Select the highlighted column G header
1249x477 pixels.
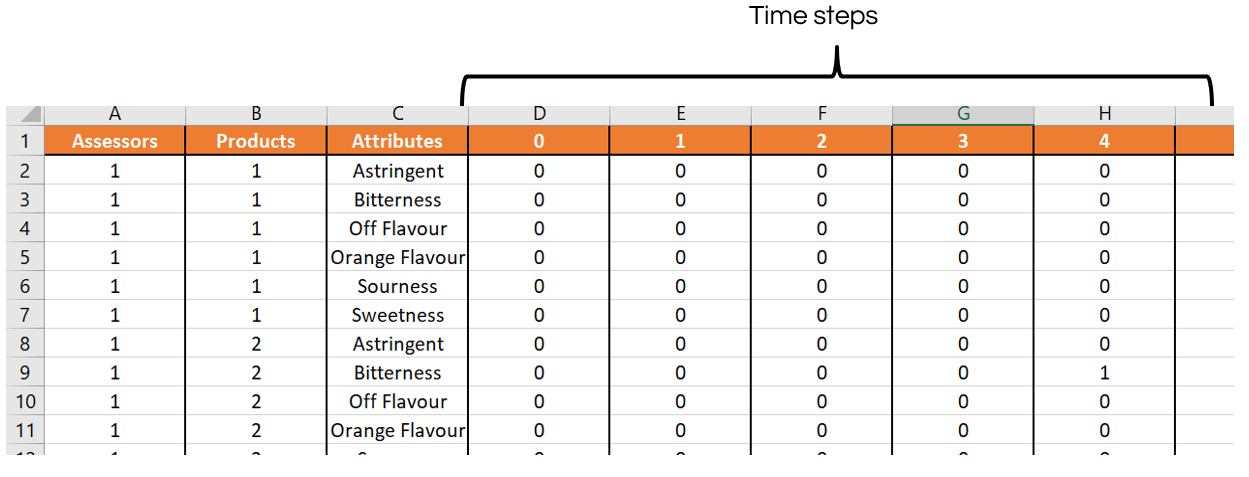(963, 115)
